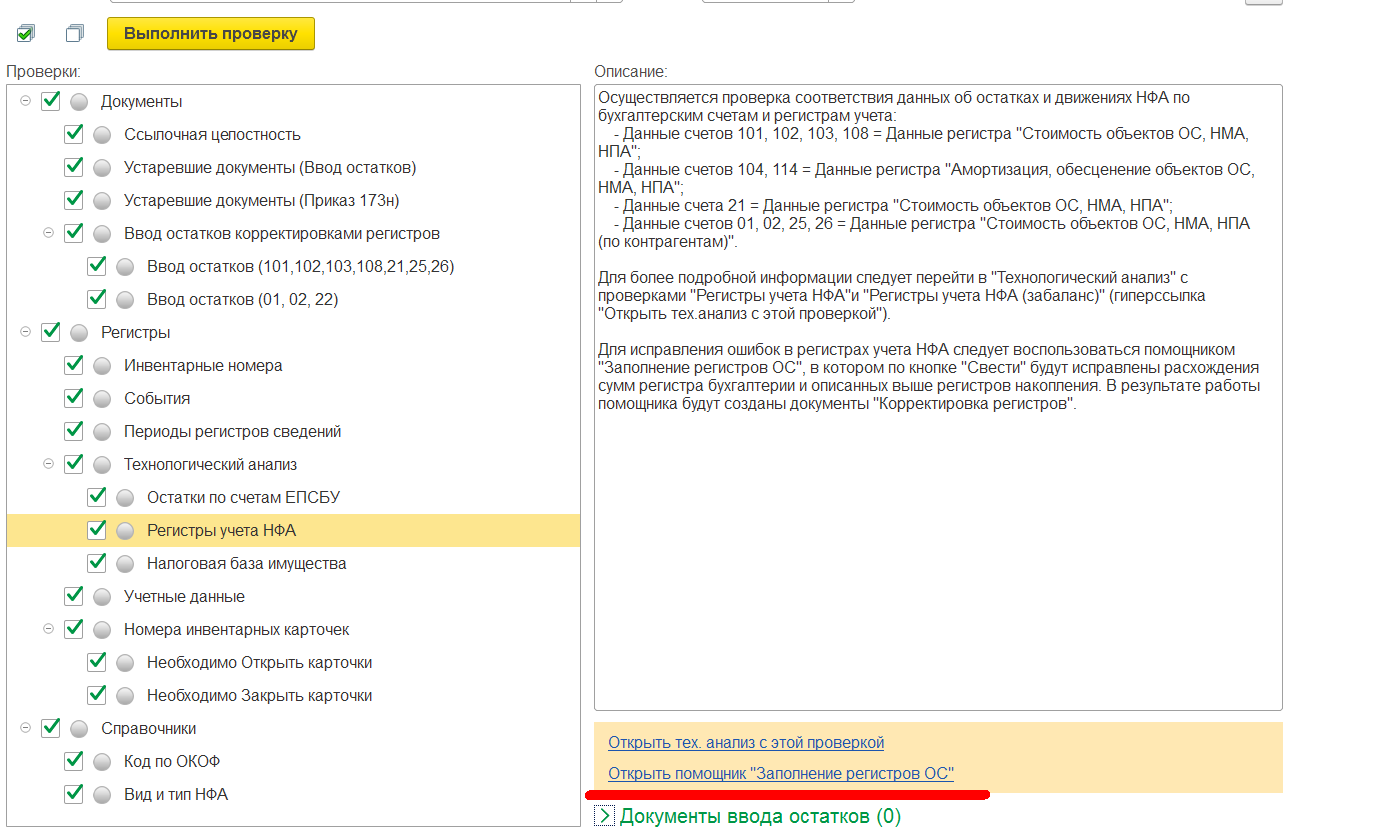Image resolution: width=1393 pixels, height=833 pixels.
Task: Collapse the Ввод остатков корректировками регистров node
Action: click(48, 233)
